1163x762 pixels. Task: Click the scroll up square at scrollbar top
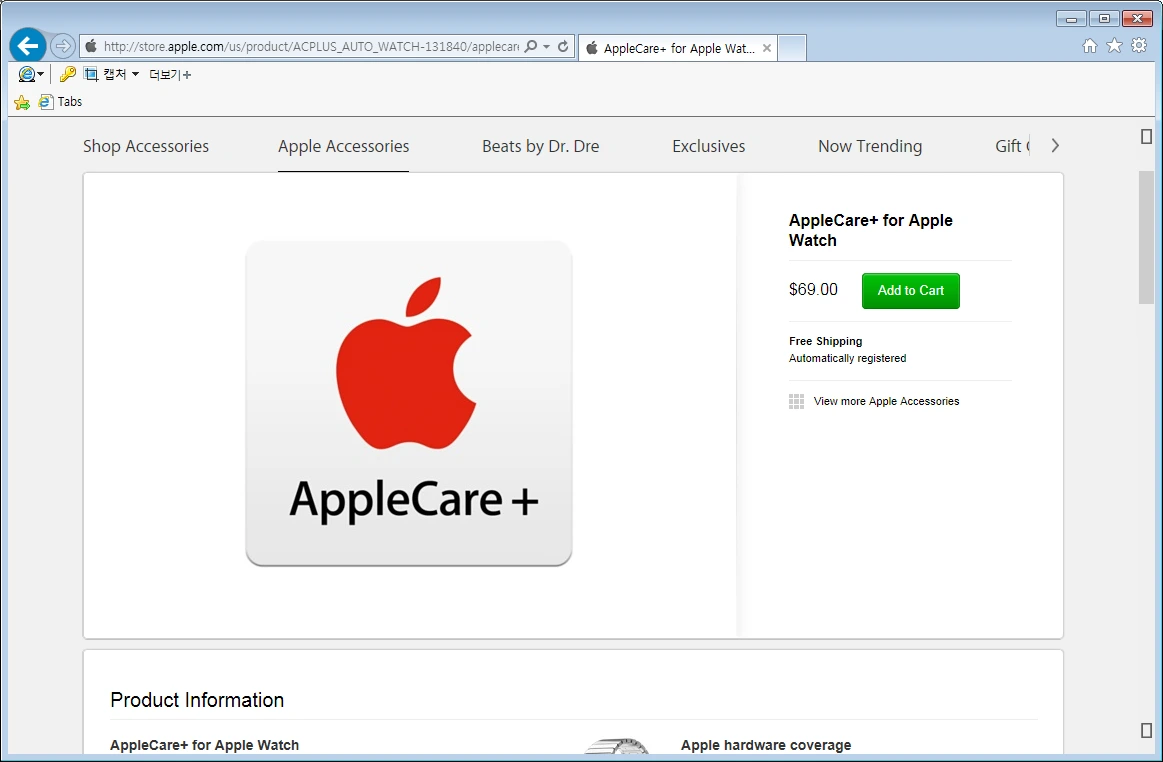click(1146, 137)
